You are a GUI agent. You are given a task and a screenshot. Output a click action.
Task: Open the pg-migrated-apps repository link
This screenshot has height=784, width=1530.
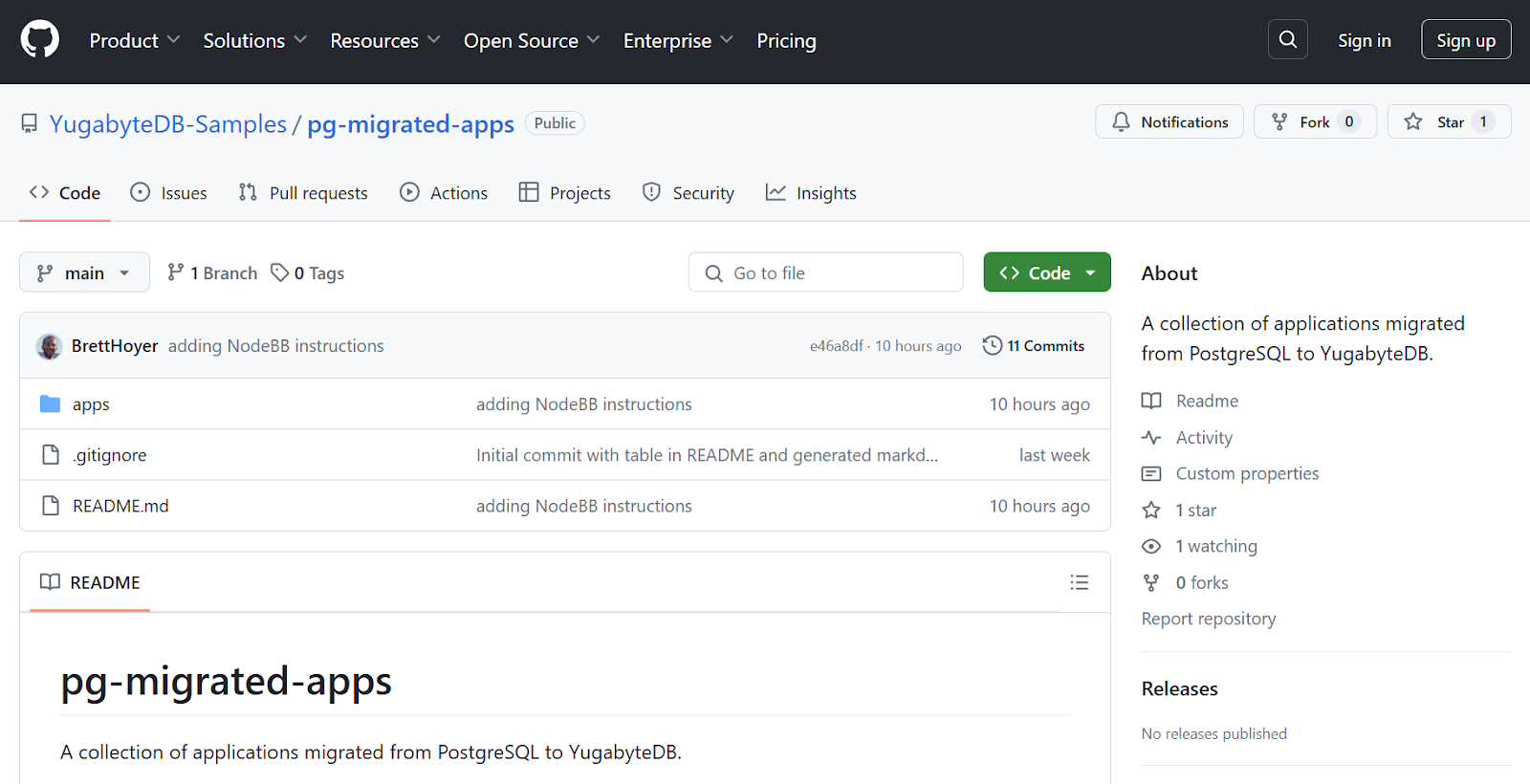410,124
